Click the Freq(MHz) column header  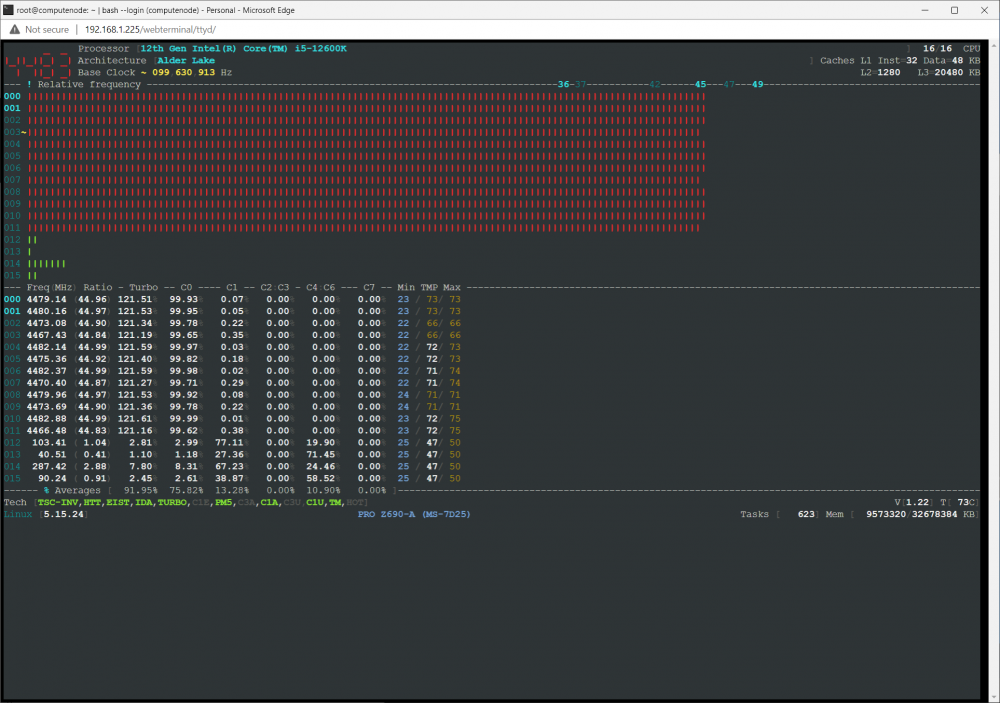pyautogui.click(x=51, y=288)
